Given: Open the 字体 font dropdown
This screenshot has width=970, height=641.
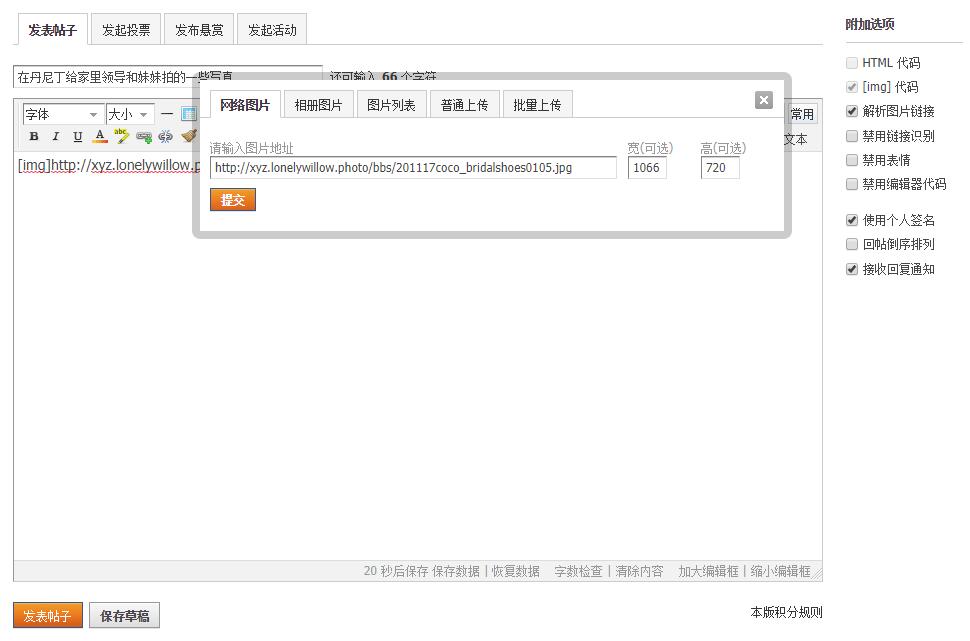Looking at the screenshot, I should pyautogui.click(x=62, y=114).
